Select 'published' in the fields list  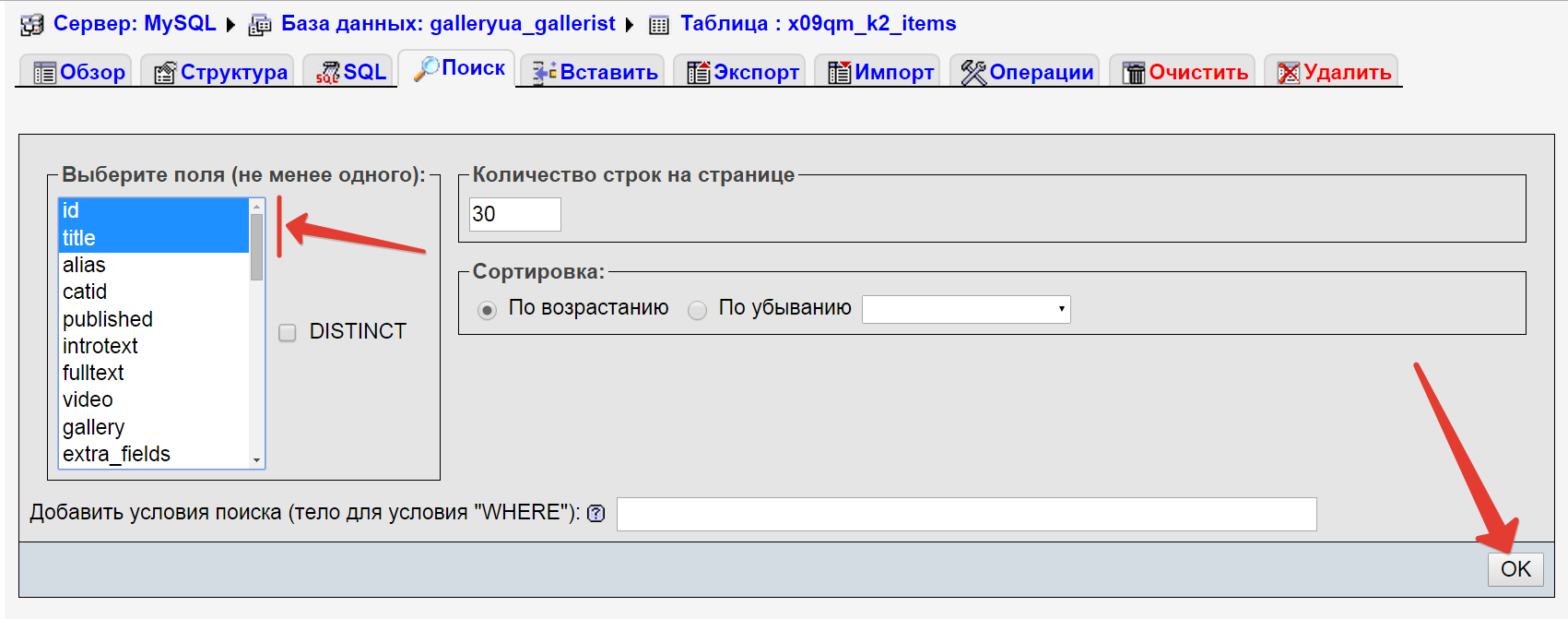pyautogui.click(x=108, y=319)
